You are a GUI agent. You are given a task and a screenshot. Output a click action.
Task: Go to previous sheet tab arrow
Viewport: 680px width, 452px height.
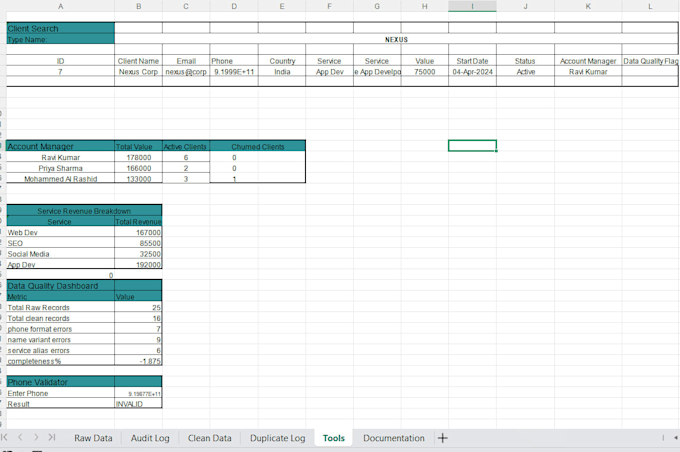pyautogui.click(x=20, y=437)
